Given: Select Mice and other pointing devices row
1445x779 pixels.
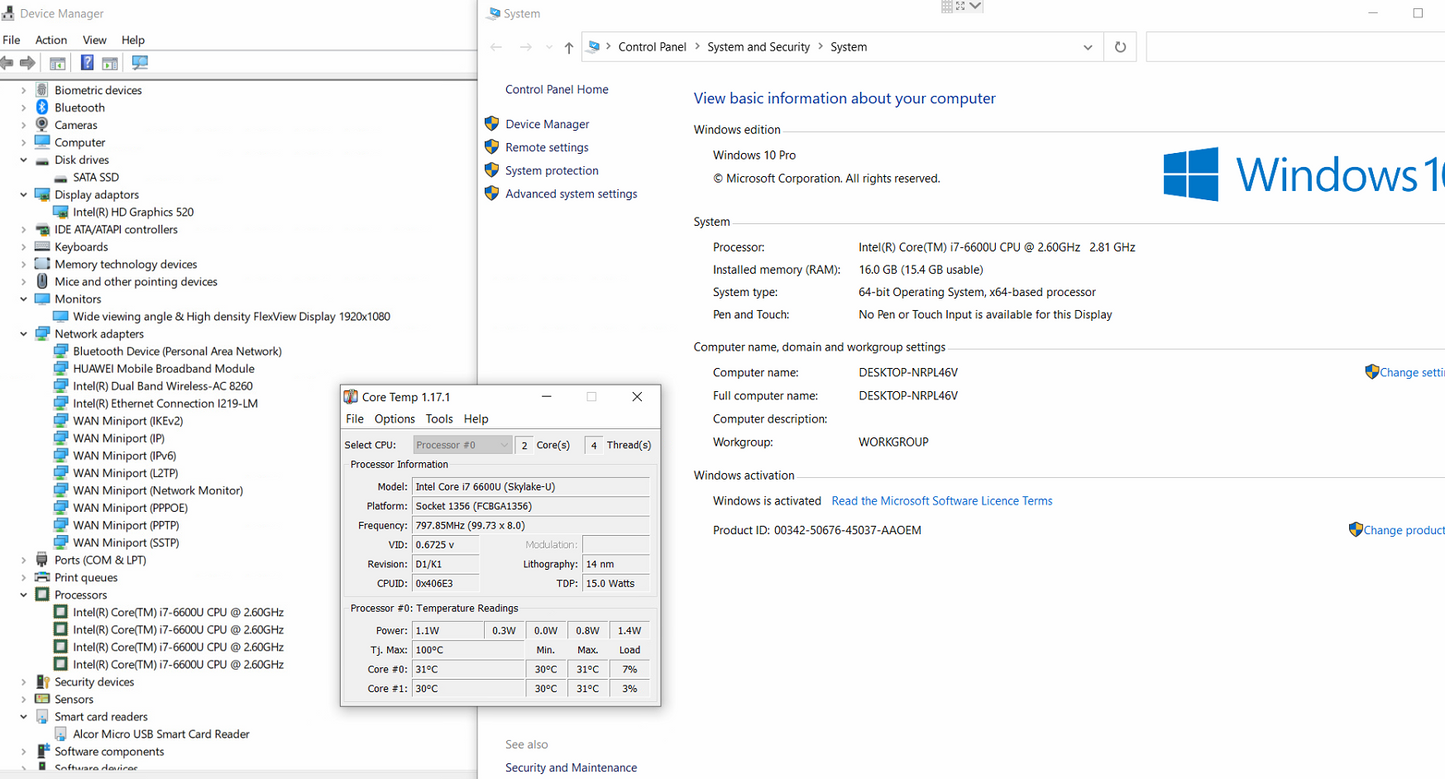Looking at the screenshot, I should pos(136,282).
